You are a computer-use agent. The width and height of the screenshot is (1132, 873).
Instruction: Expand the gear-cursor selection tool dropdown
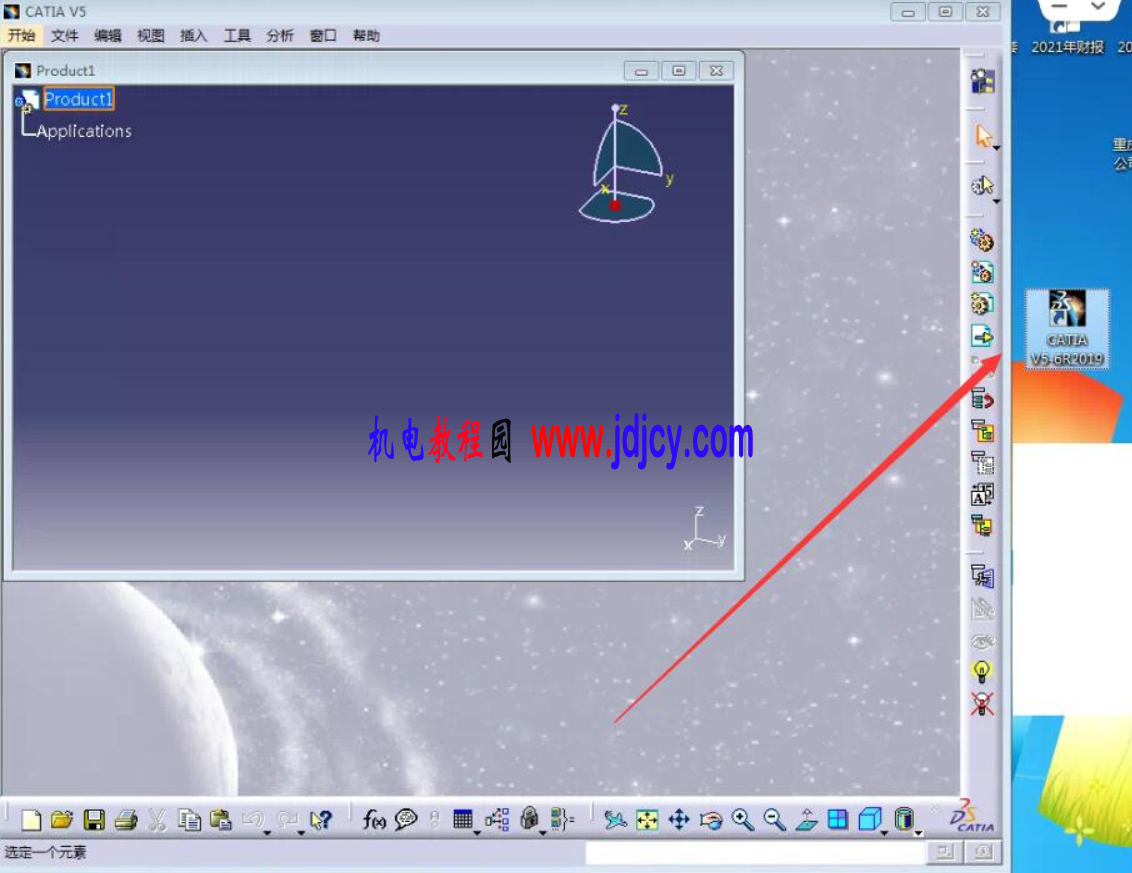[996, 201]
